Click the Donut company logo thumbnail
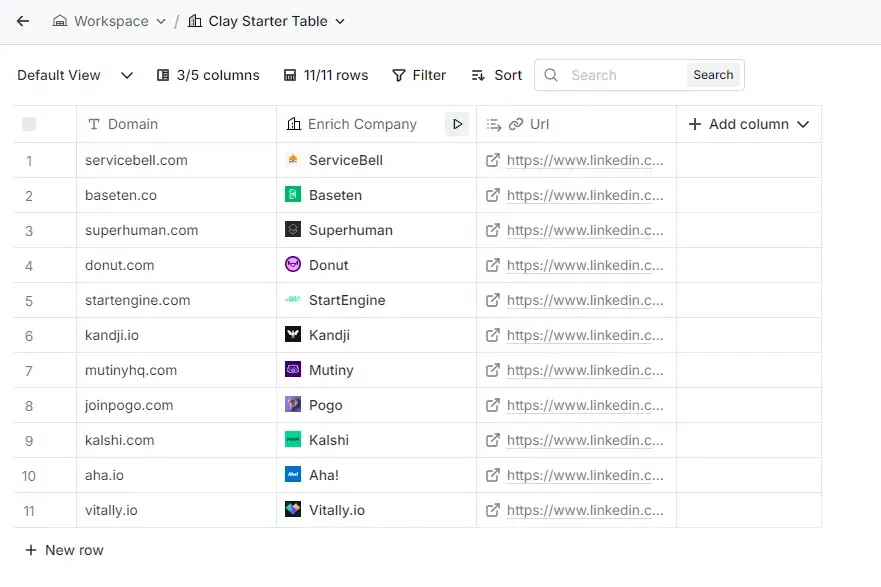881x587 pixels. point(293,265)
